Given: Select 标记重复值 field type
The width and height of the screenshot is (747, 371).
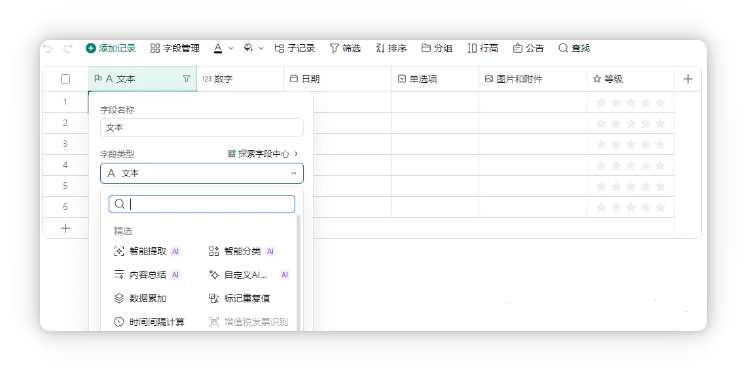Looking at the screenshot, I should tap(240, 299).
